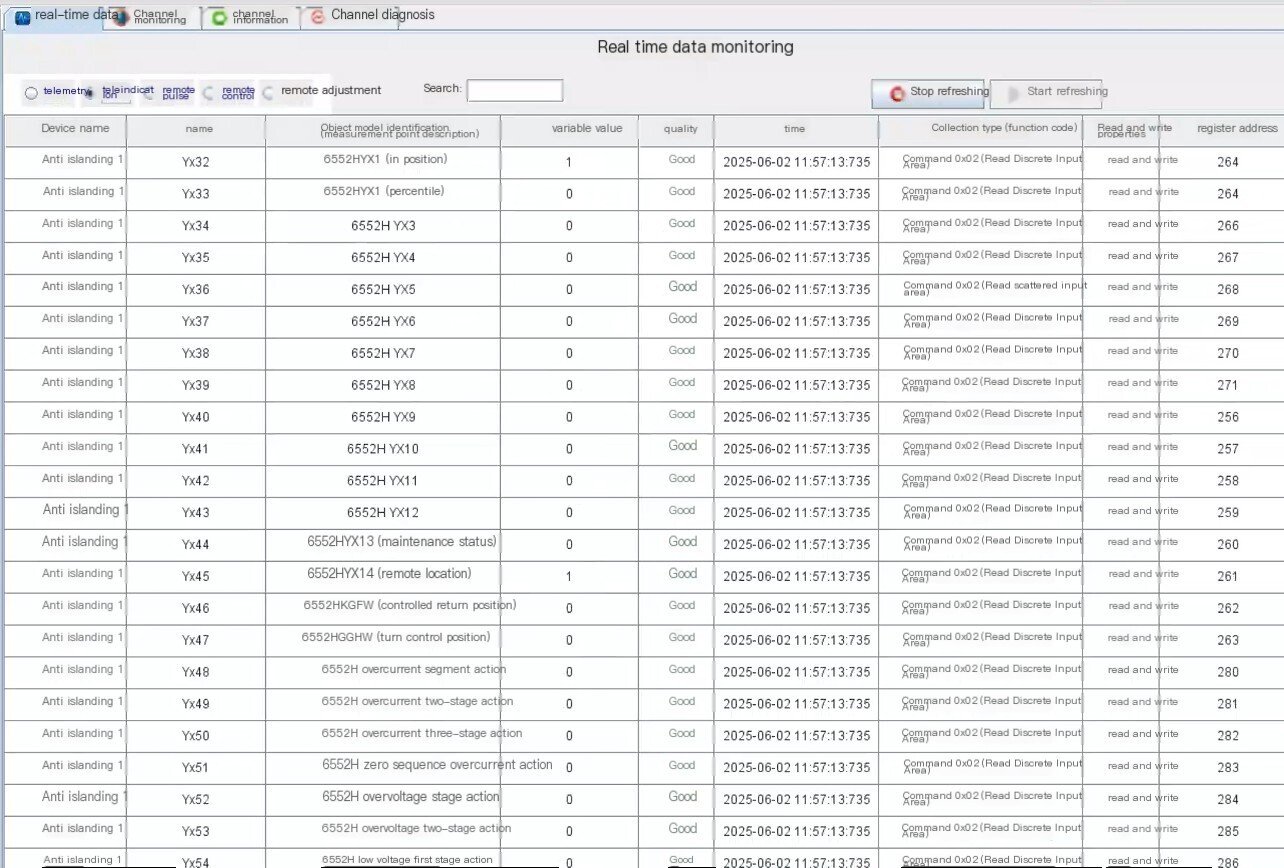
Task: Click the Yx42 name cell
Action: [196, 482]
